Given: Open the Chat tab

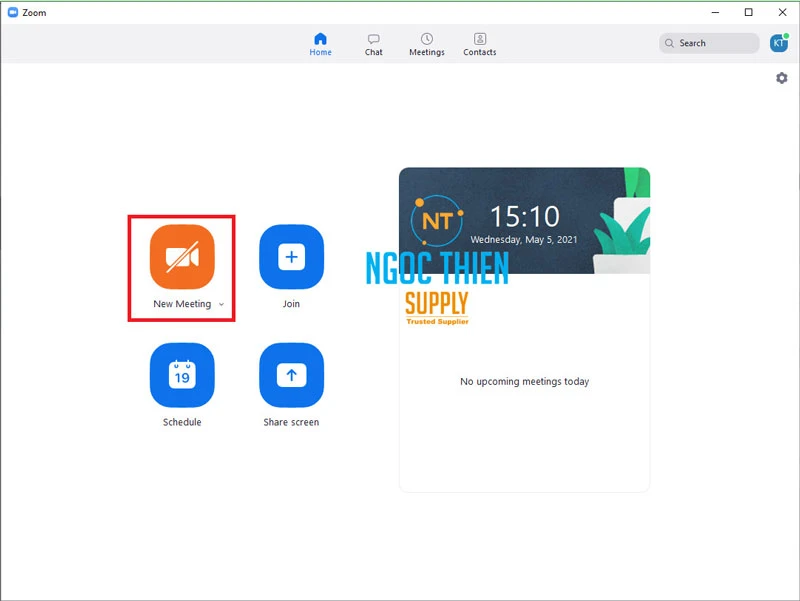Looking at the screenshot, I should [373, 44].
